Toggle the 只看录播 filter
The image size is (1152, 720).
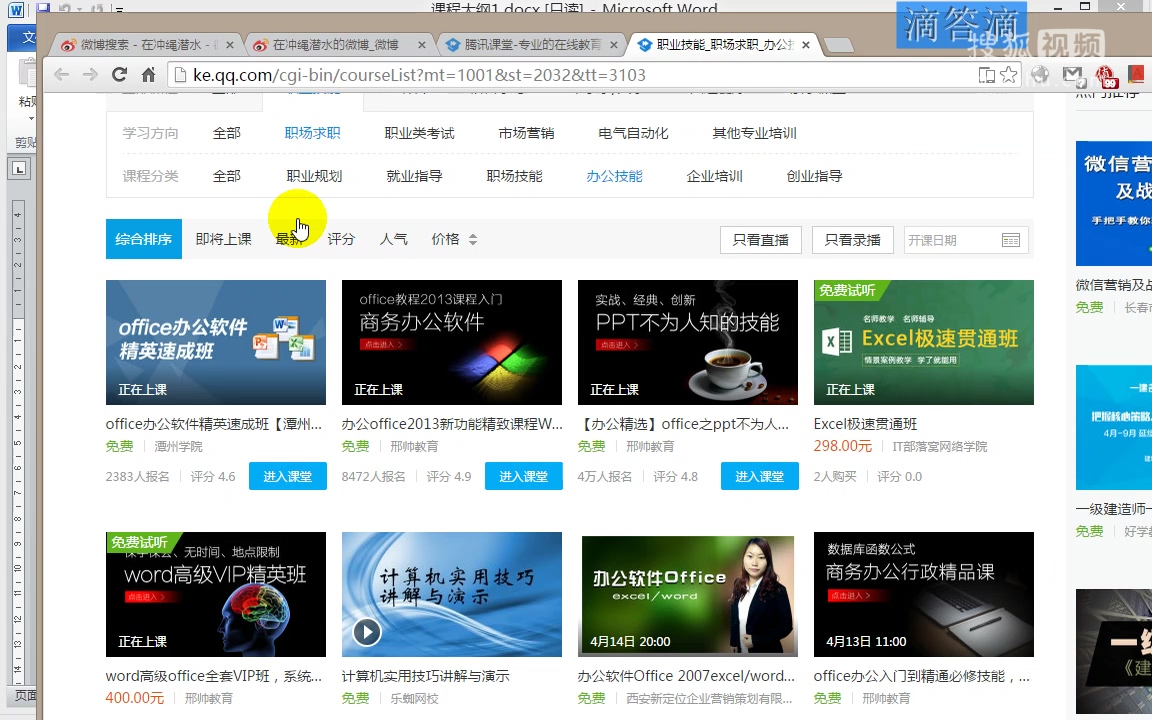[x=852, y=240]
